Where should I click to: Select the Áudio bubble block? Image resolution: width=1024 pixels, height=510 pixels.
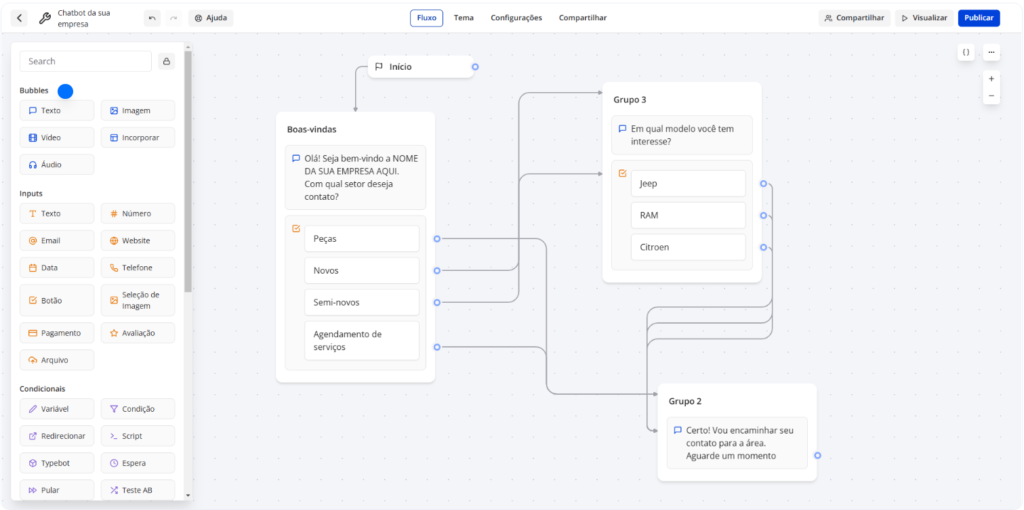click(x=57, y=165)
